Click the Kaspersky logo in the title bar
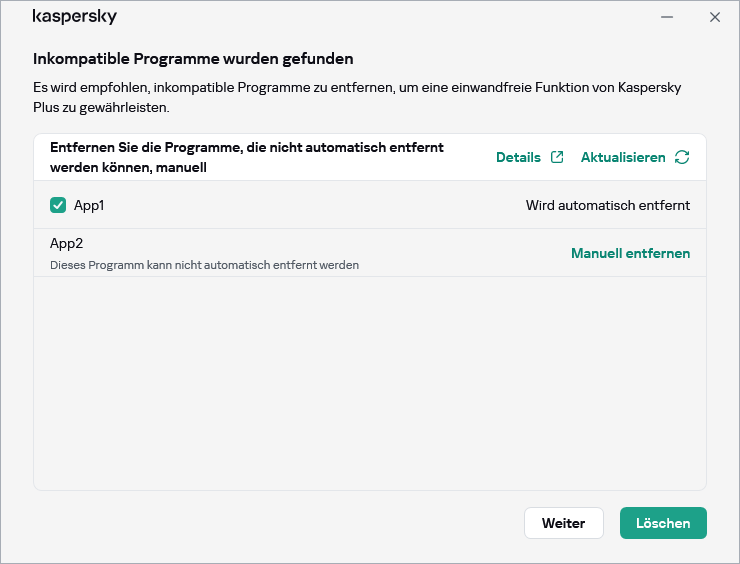The image size is (740, 564). point(75,17)
